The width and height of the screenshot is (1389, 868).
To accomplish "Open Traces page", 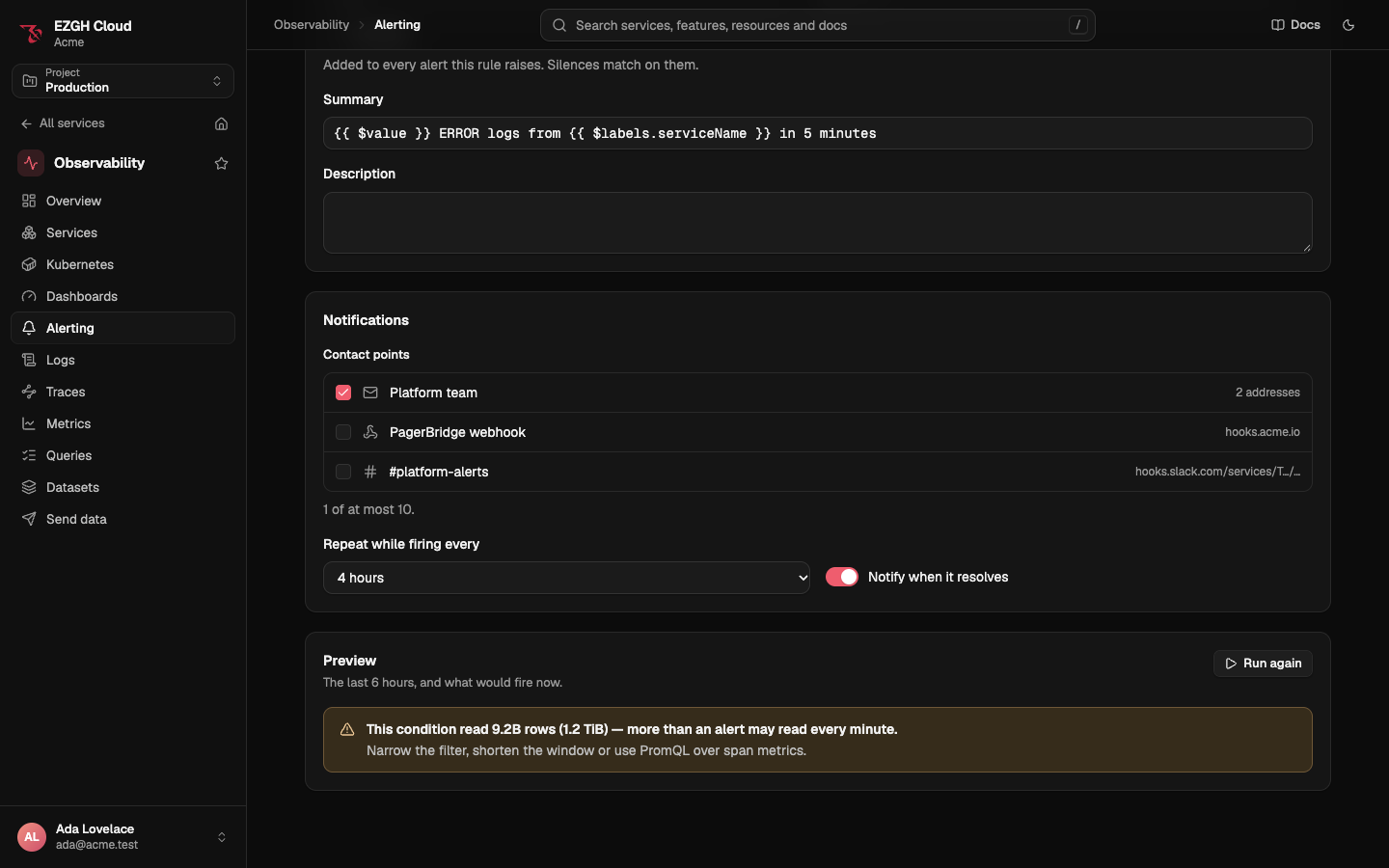I will 123,392.
